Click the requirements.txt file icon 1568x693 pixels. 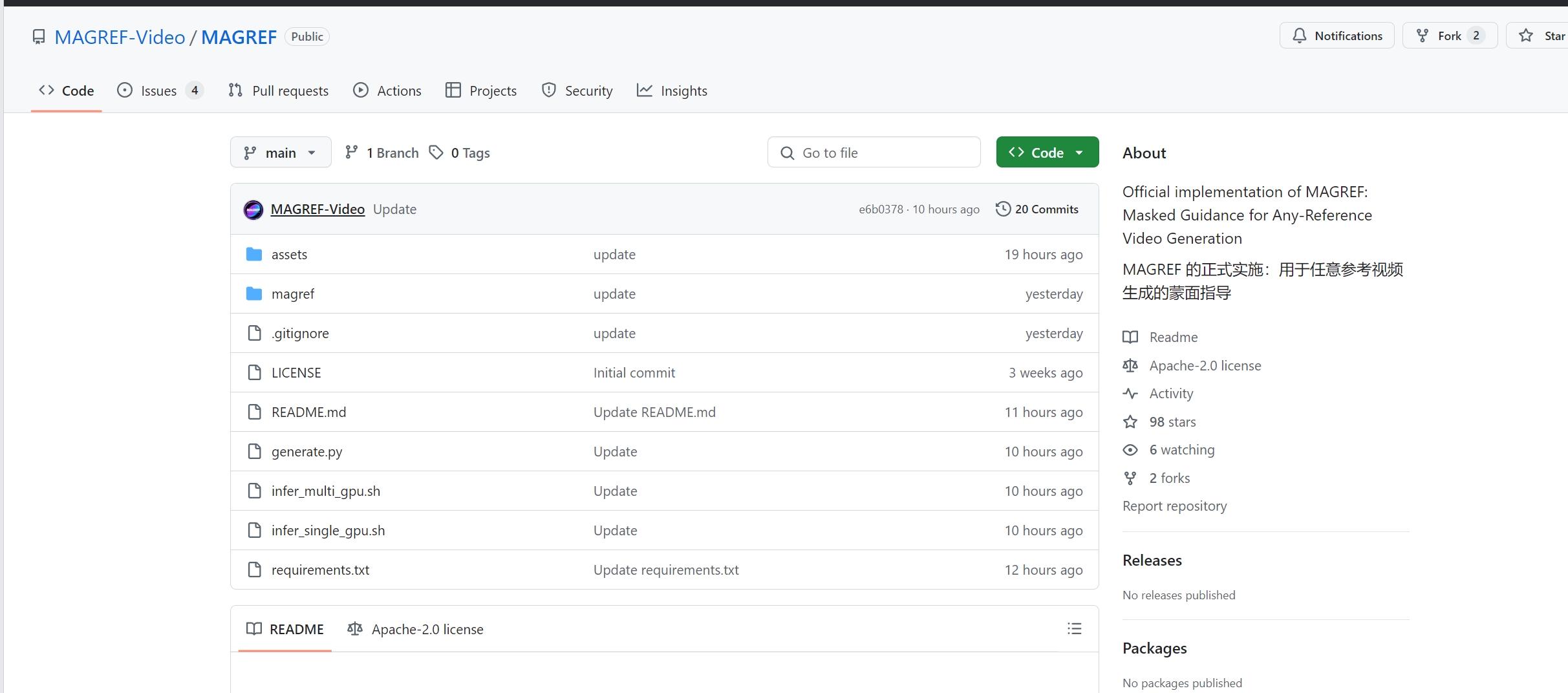click(x=255, y=570)
